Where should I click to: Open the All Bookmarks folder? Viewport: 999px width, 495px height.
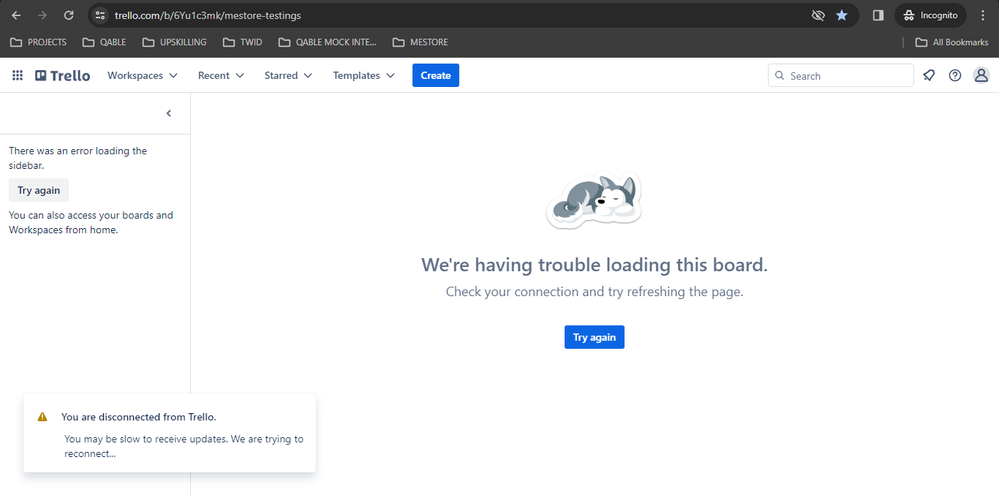click(x=952, y=42)
